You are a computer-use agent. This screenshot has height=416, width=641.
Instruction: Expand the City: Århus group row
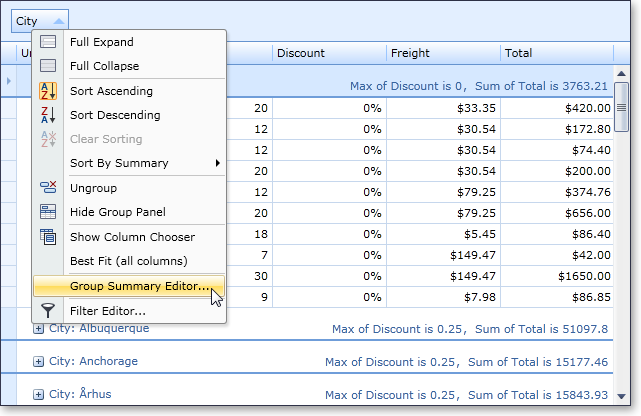39,395
